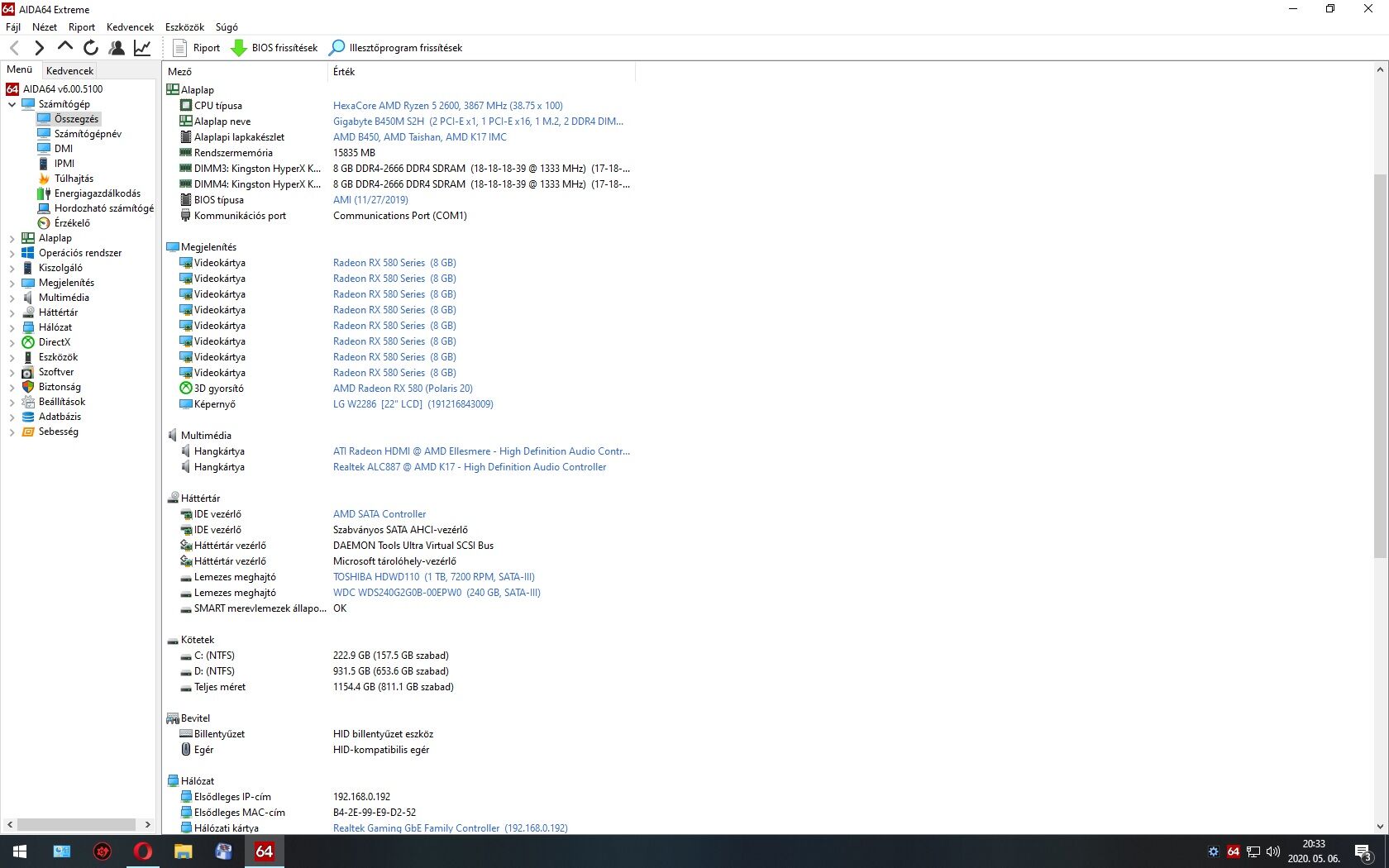Open BIOS frissítések from the toolbar

point(274,48)
